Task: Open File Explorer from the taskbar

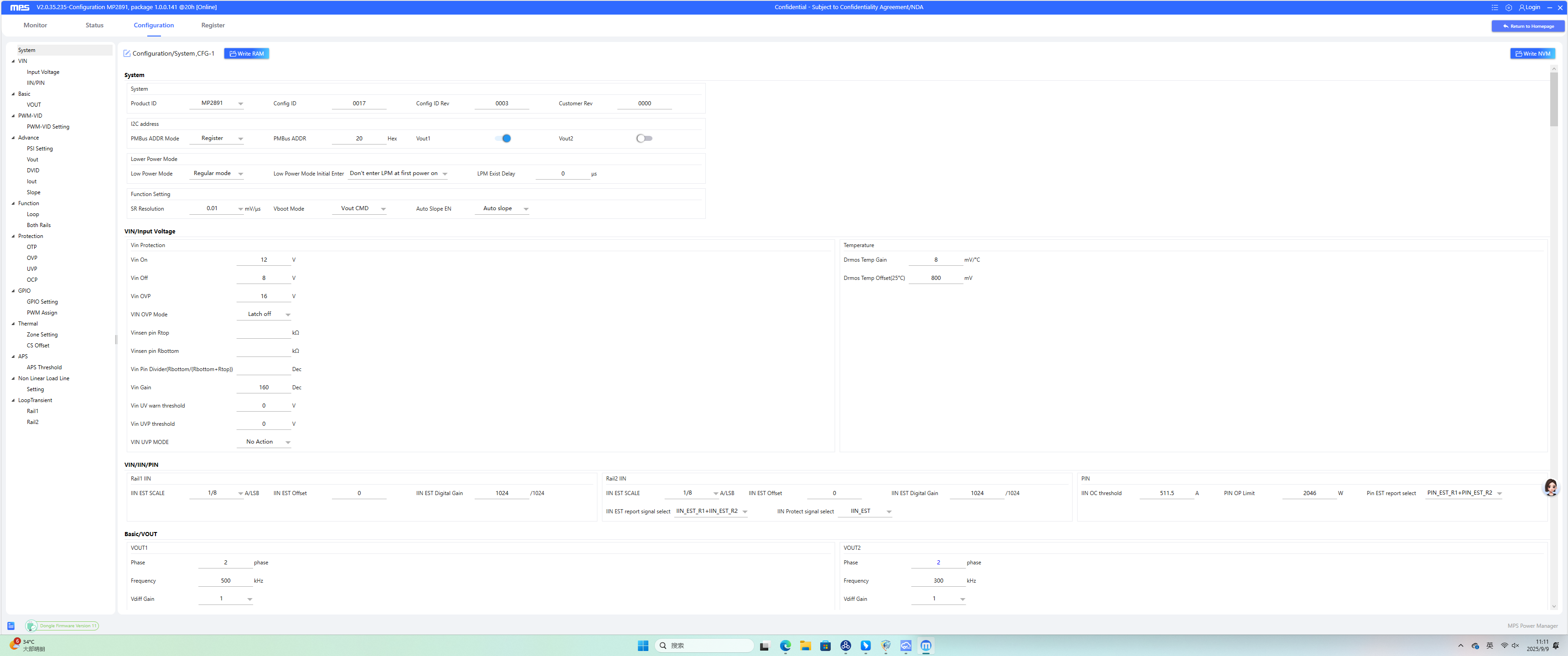Action: (805, 646)
